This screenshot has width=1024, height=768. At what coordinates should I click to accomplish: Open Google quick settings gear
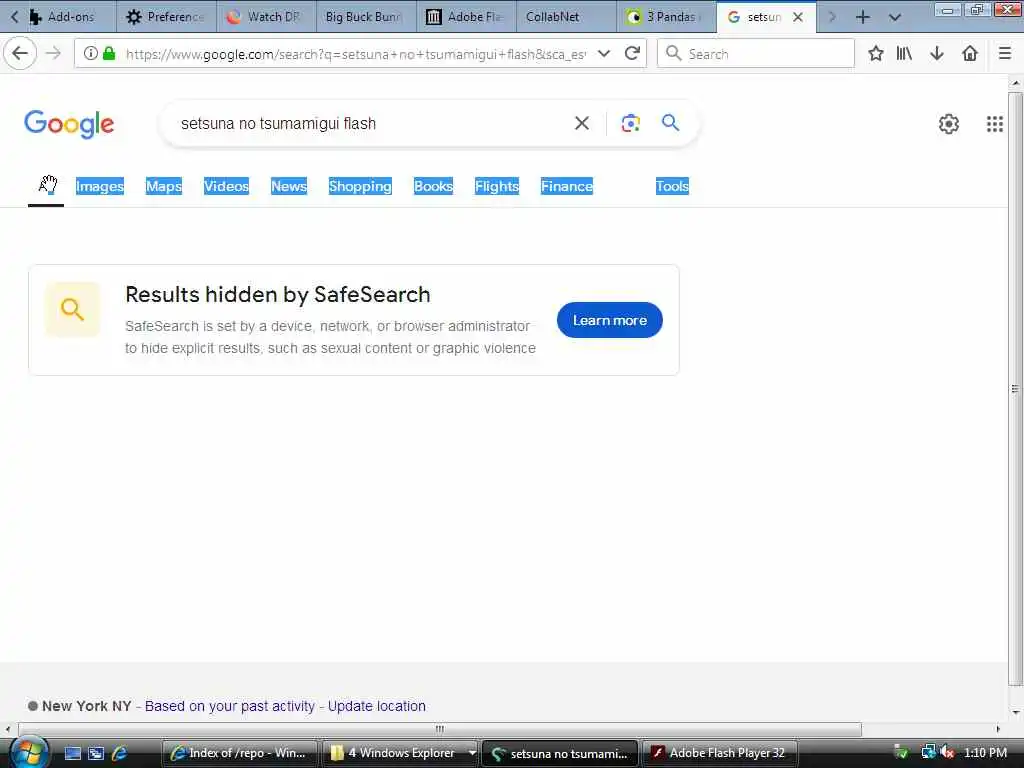click(x=948, y=123)
